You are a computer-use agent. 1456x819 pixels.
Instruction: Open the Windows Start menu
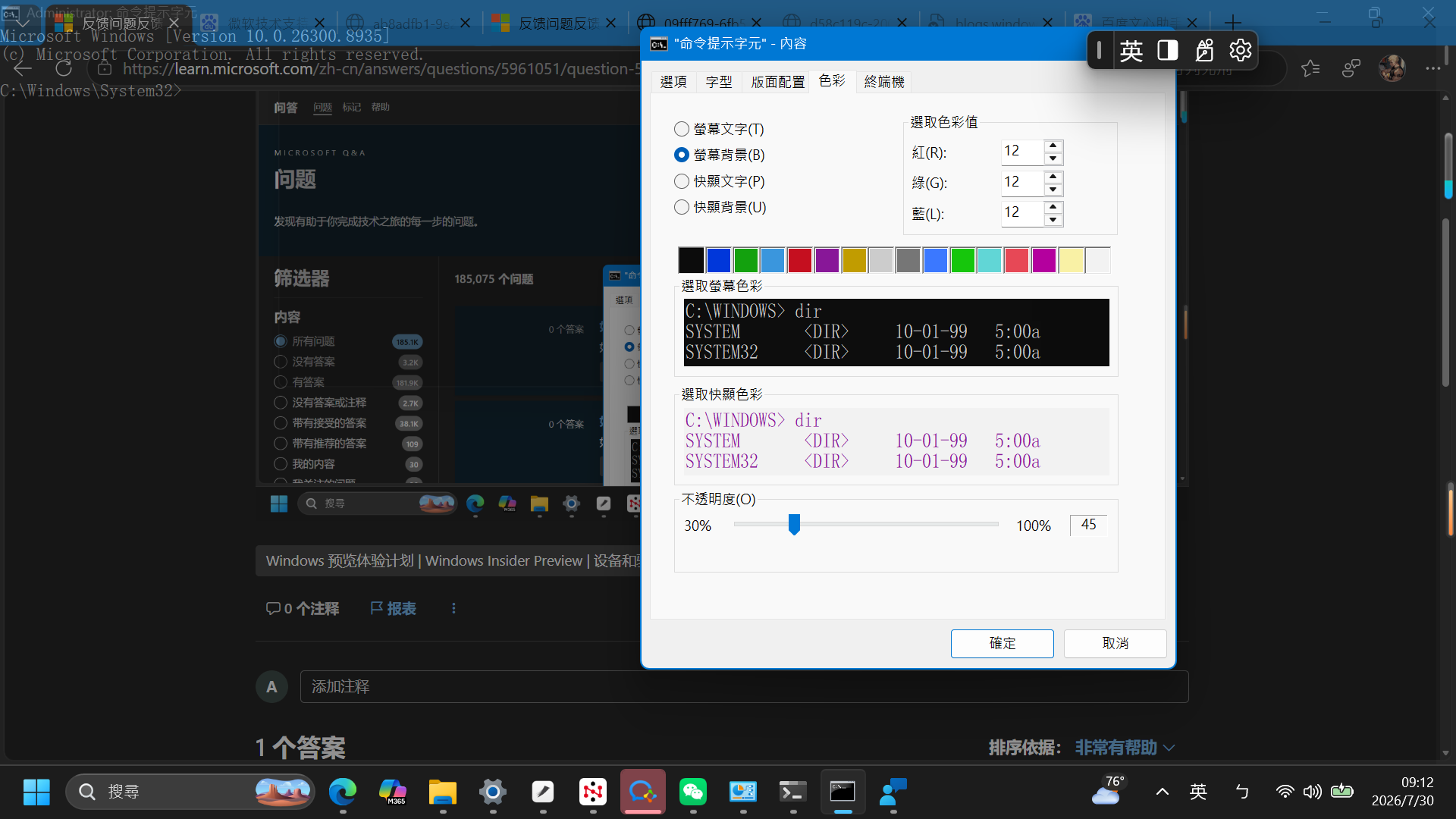[x=36, y=792]
